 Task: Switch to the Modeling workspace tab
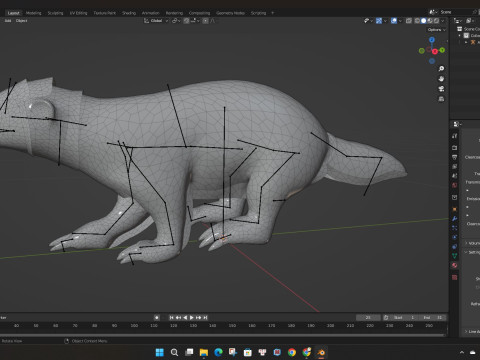(x=34, y=13)
